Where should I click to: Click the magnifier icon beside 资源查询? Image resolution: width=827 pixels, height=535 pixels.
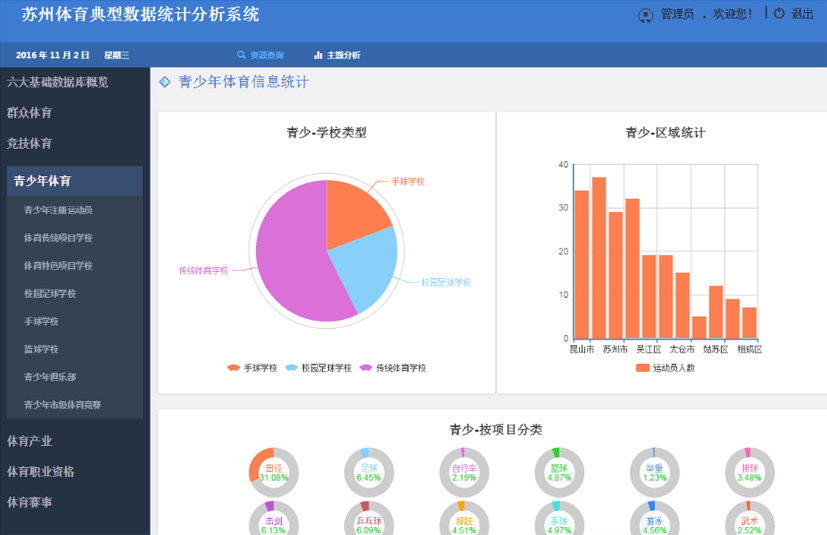click(241, 55)
